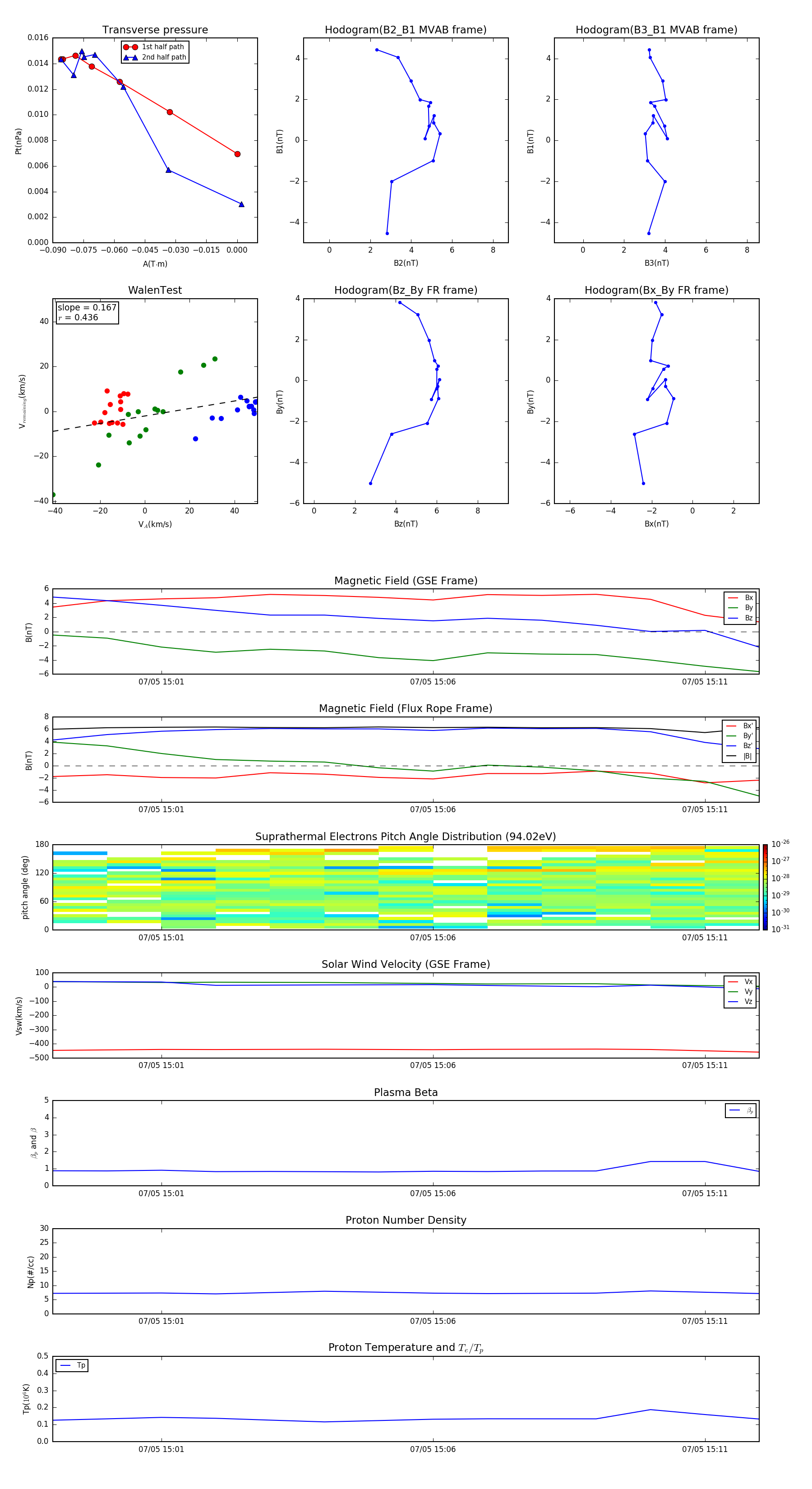Click the "WalenTest" plot title

[x=155, y=290]
